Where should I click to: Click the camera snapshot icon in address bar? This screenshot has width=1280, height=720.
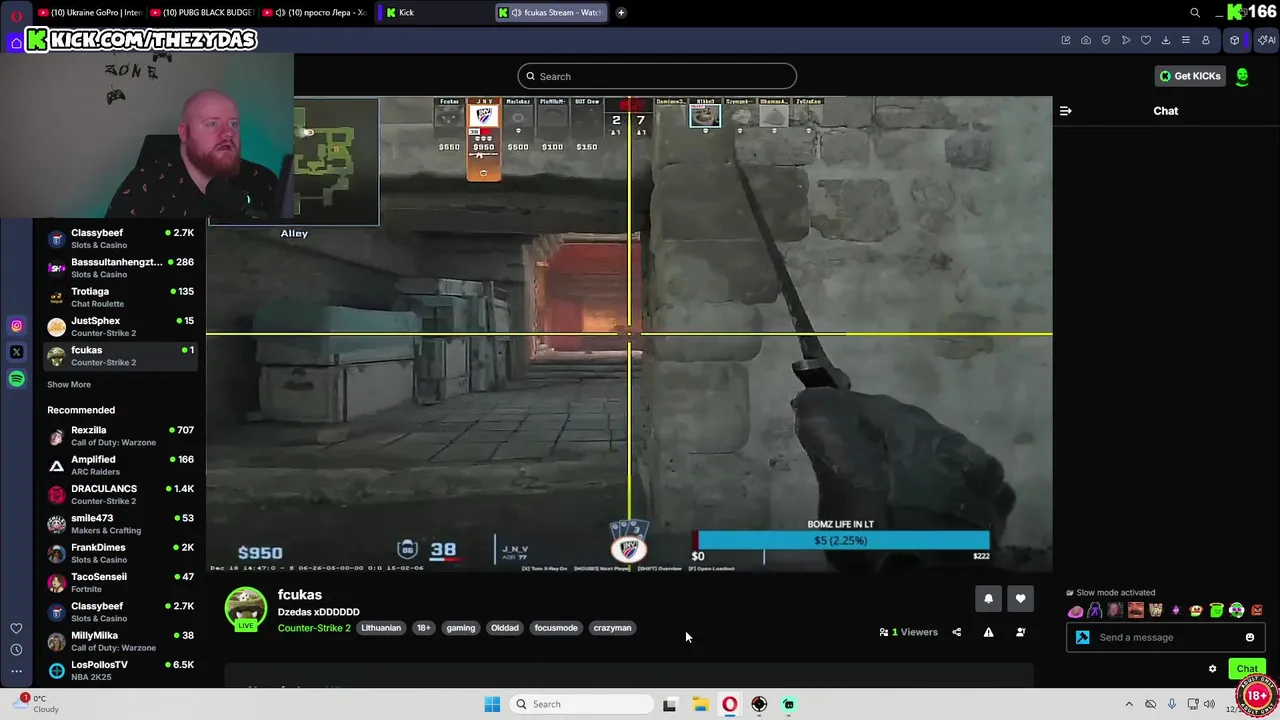coord(1086,40)
